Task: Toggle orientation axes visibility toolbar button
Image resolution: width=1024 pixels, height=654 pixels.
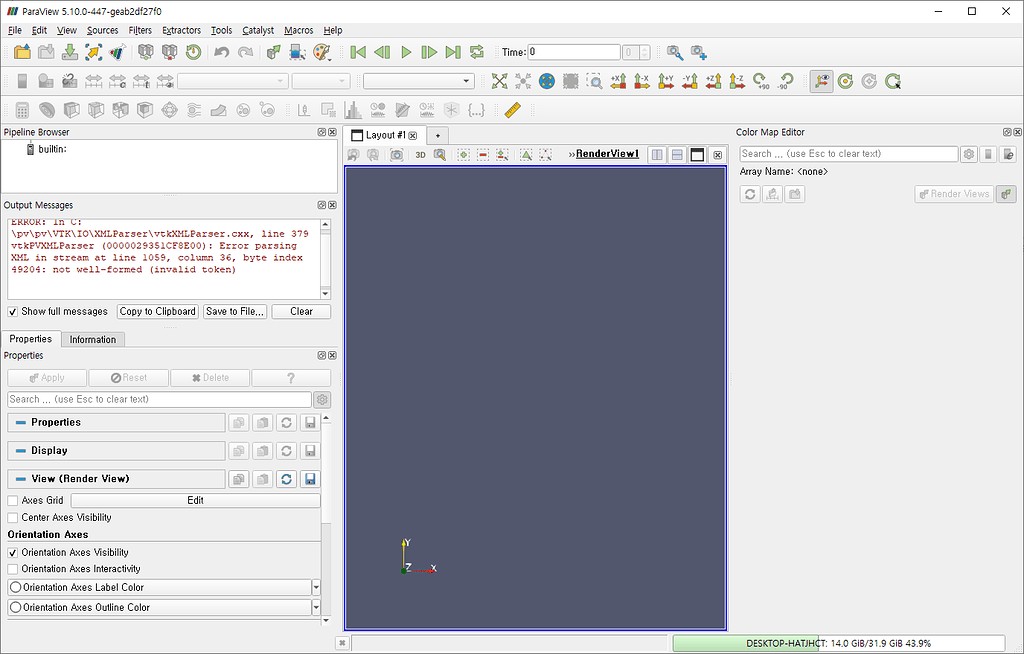Action: [x=822, y=81]
